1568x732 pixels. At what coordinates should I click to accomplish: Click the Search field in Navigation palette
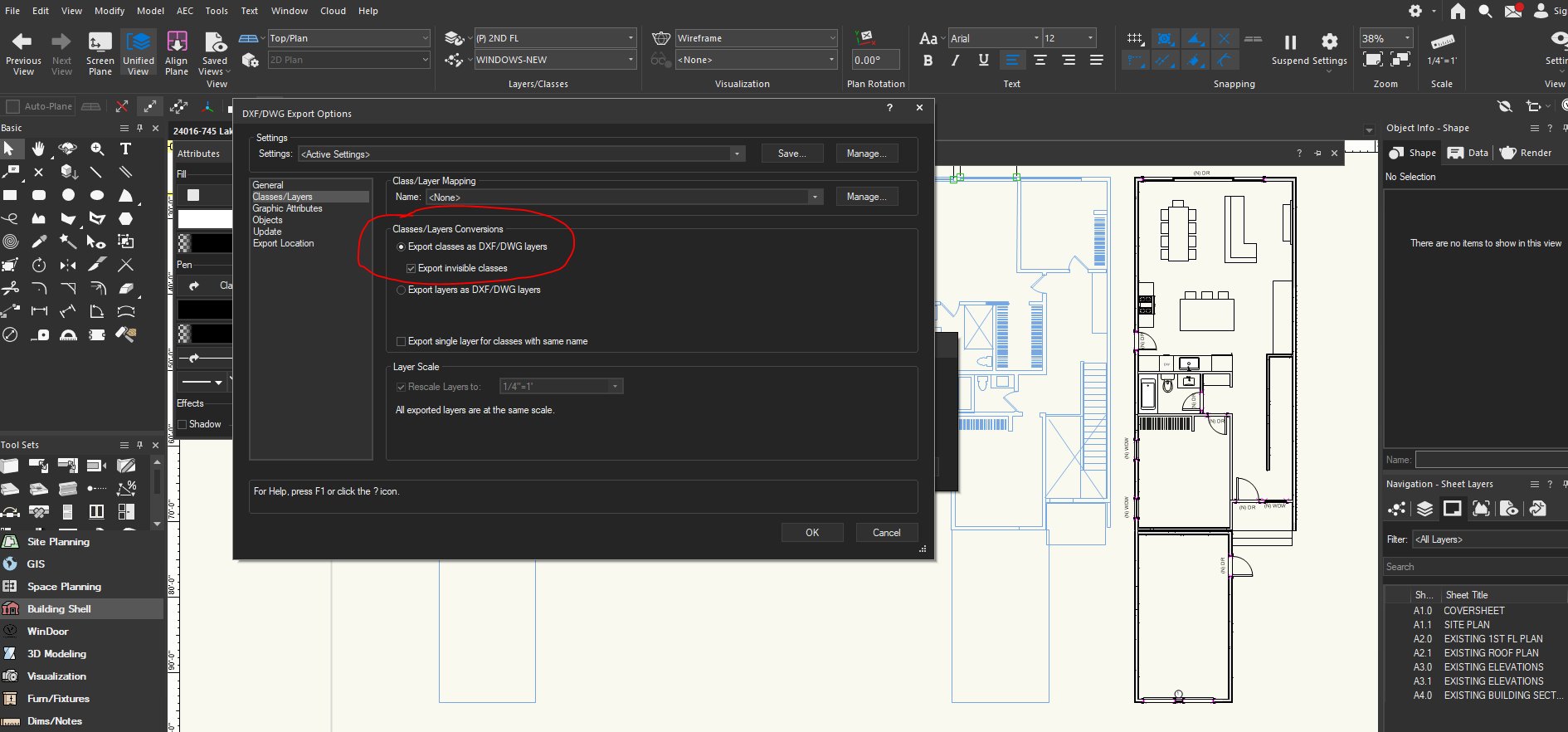(1473, 567)
